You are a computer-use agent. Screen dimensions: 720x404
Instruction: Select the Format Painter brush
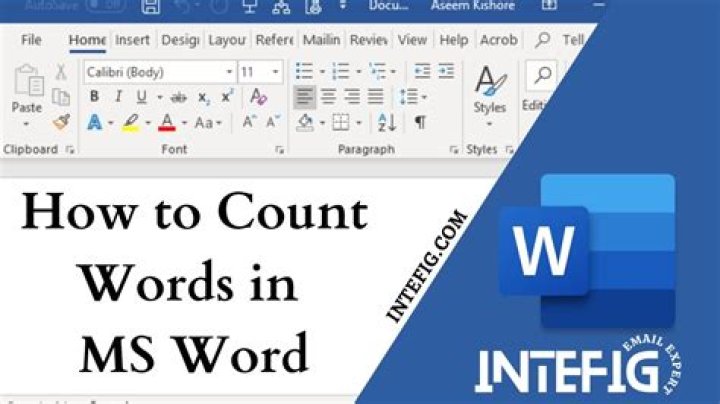pos(61,122)
